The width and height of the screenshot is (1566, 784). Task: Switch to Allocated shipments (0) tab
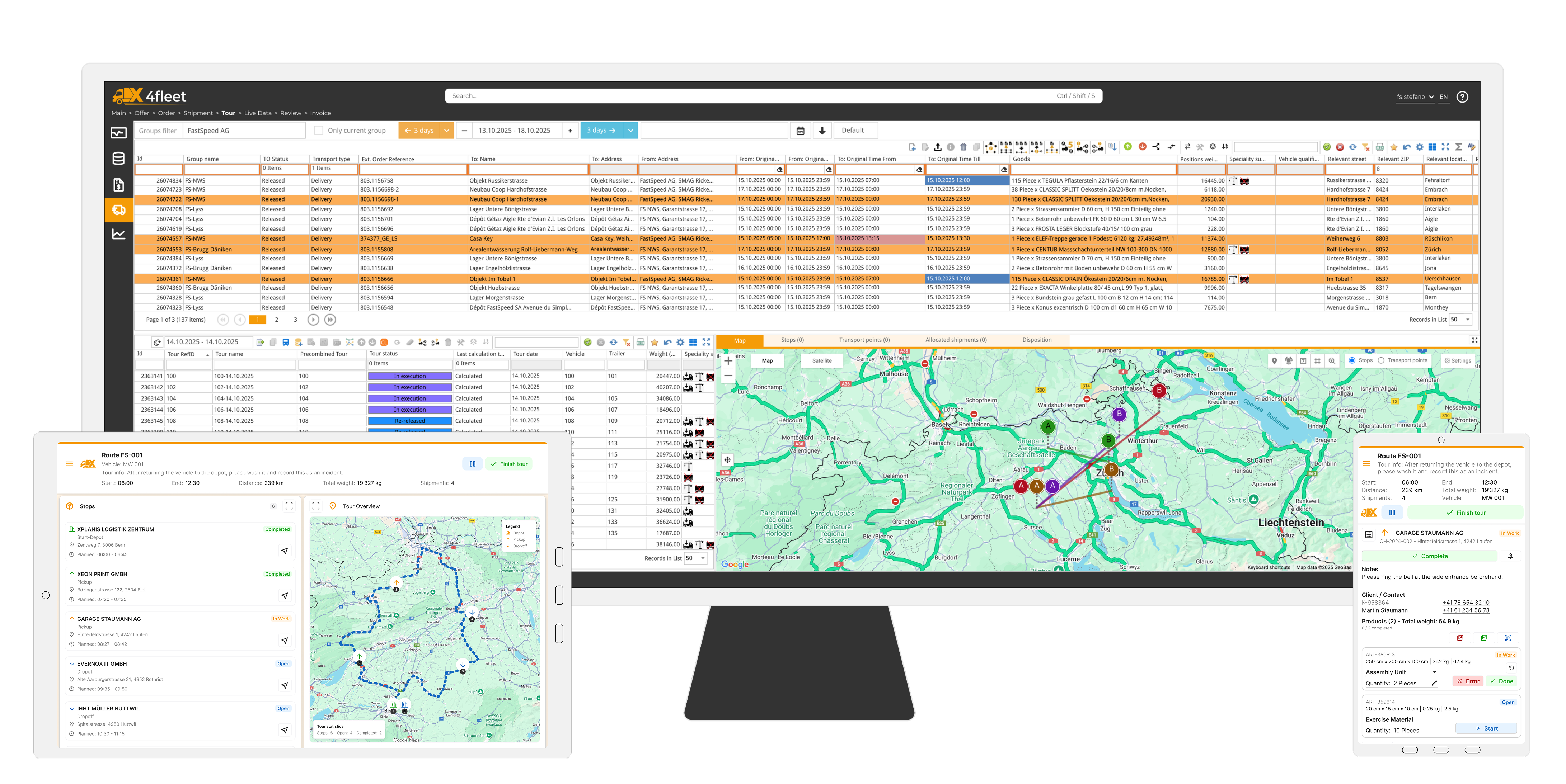956,340
